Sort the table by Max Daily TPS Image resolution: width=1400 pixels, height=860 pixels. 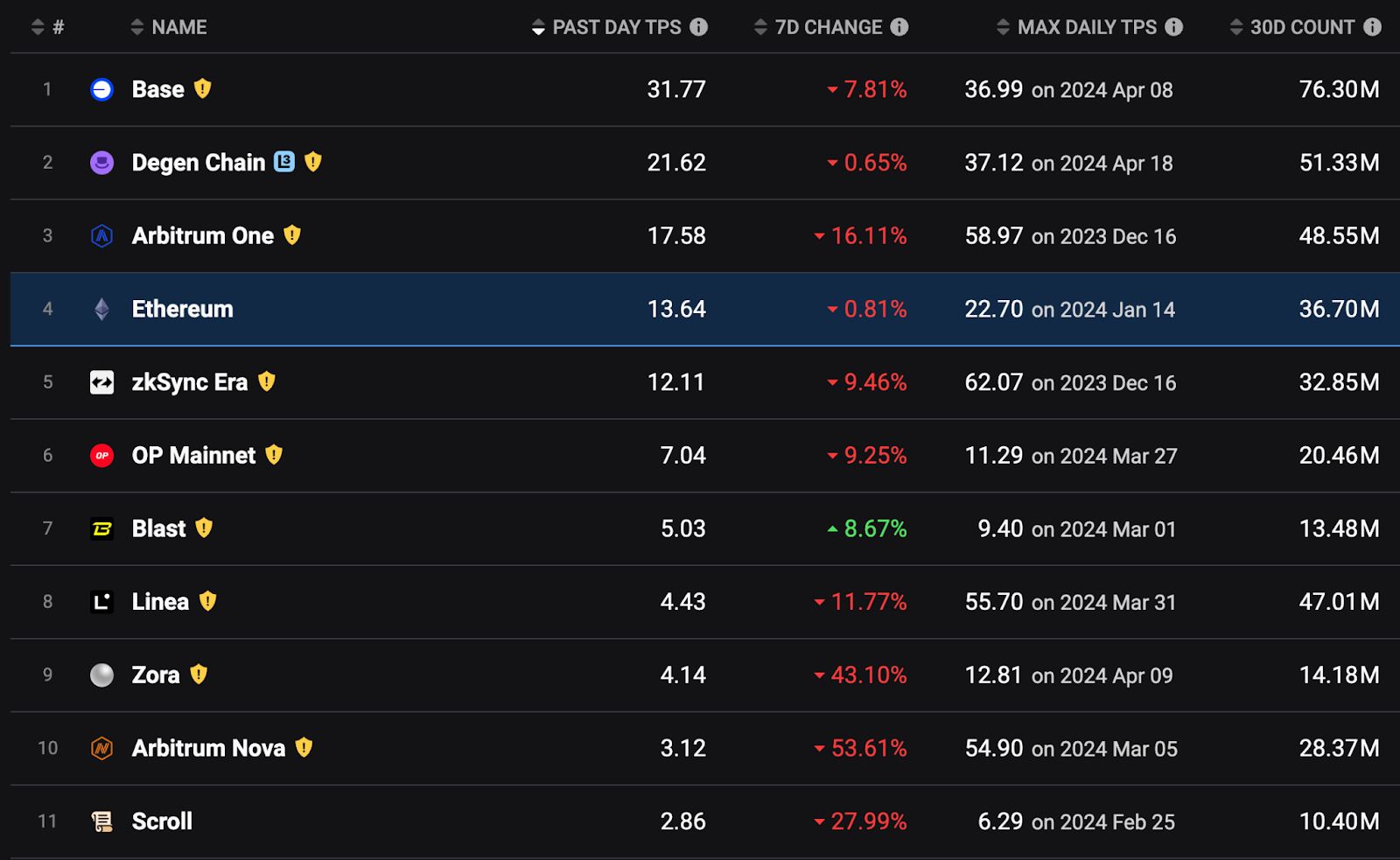tap(1077, 27)
